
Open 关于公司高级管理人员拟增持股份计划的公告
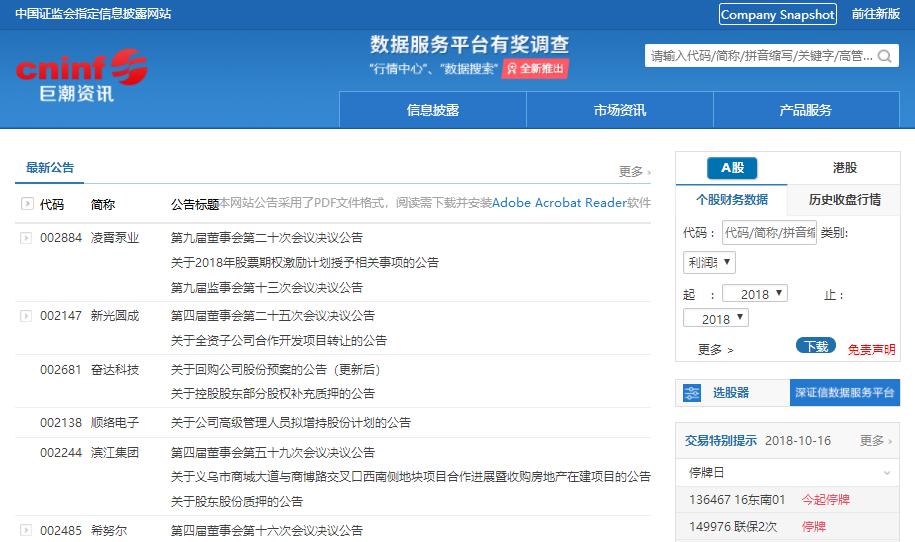(291, 422)
